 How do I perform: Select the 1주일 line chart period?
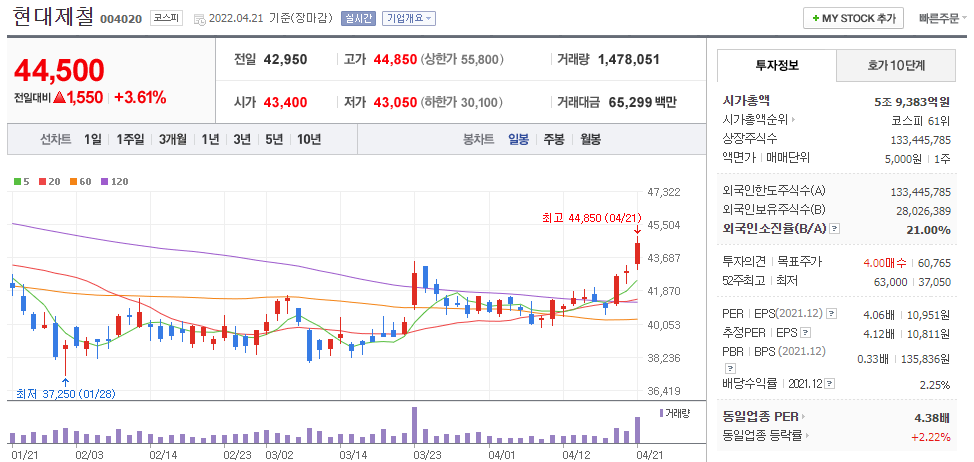130,139
